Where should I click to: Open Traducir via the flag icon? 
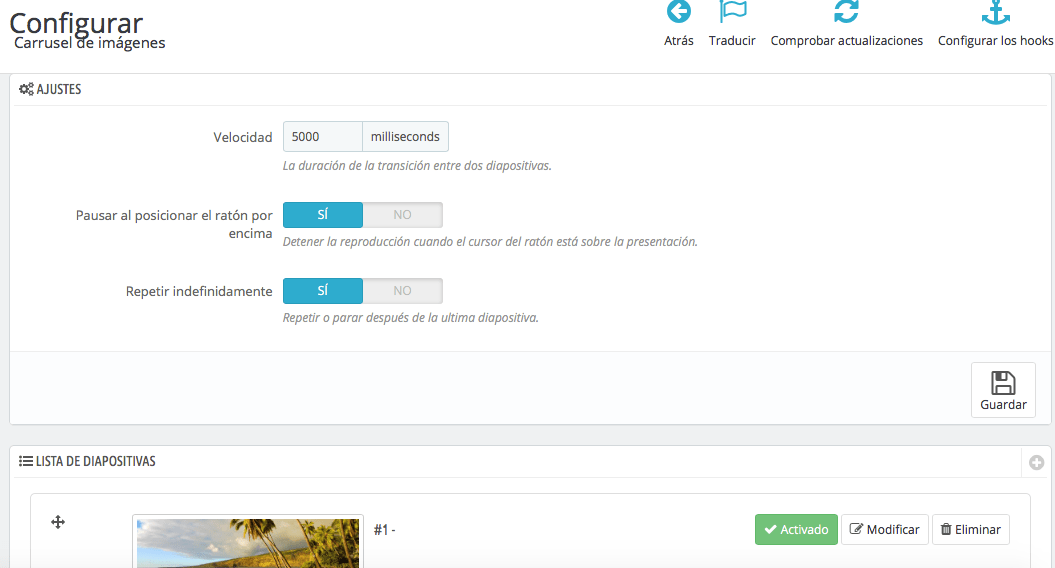click(x=732, y=11)
